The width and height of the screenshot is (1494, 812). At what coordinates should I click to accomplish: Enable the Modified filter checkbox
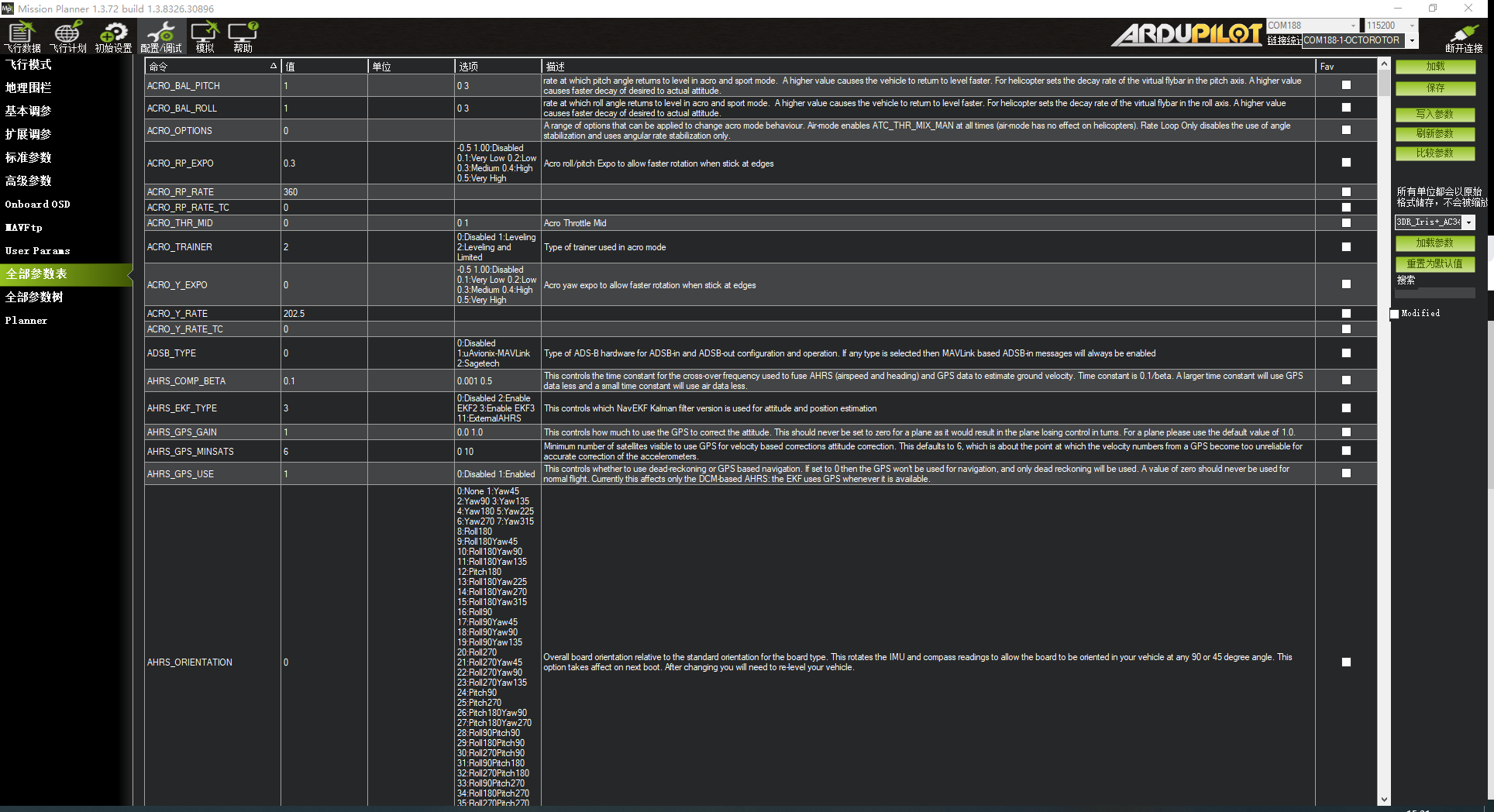click(x=1395, y=314)
